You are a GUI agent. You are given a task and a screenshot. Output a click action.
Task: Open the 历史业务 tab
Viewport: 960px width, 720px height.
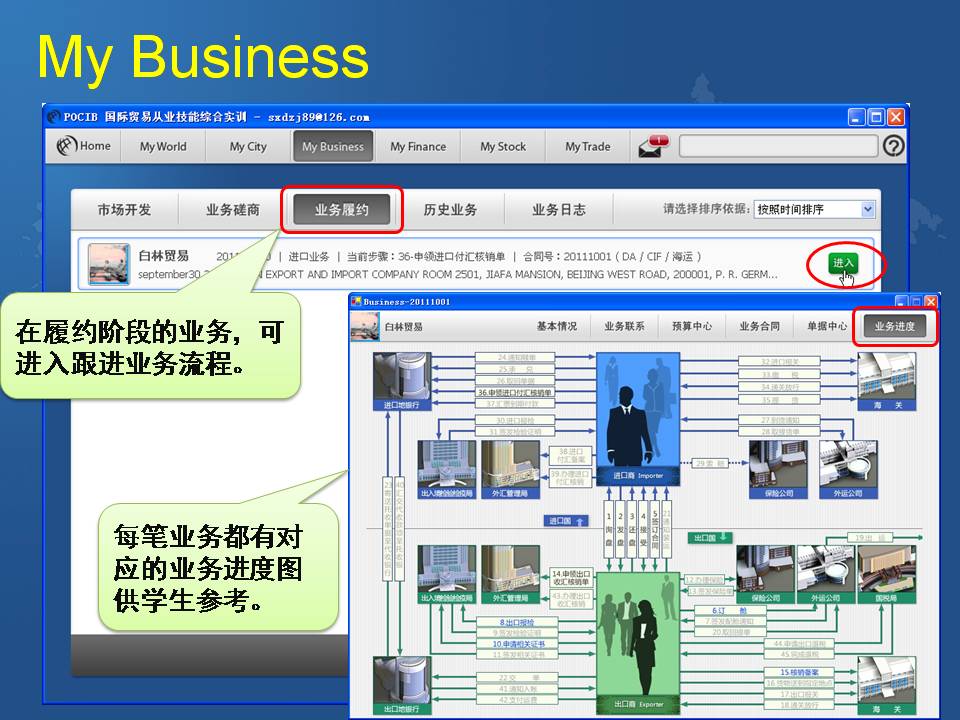450,210
